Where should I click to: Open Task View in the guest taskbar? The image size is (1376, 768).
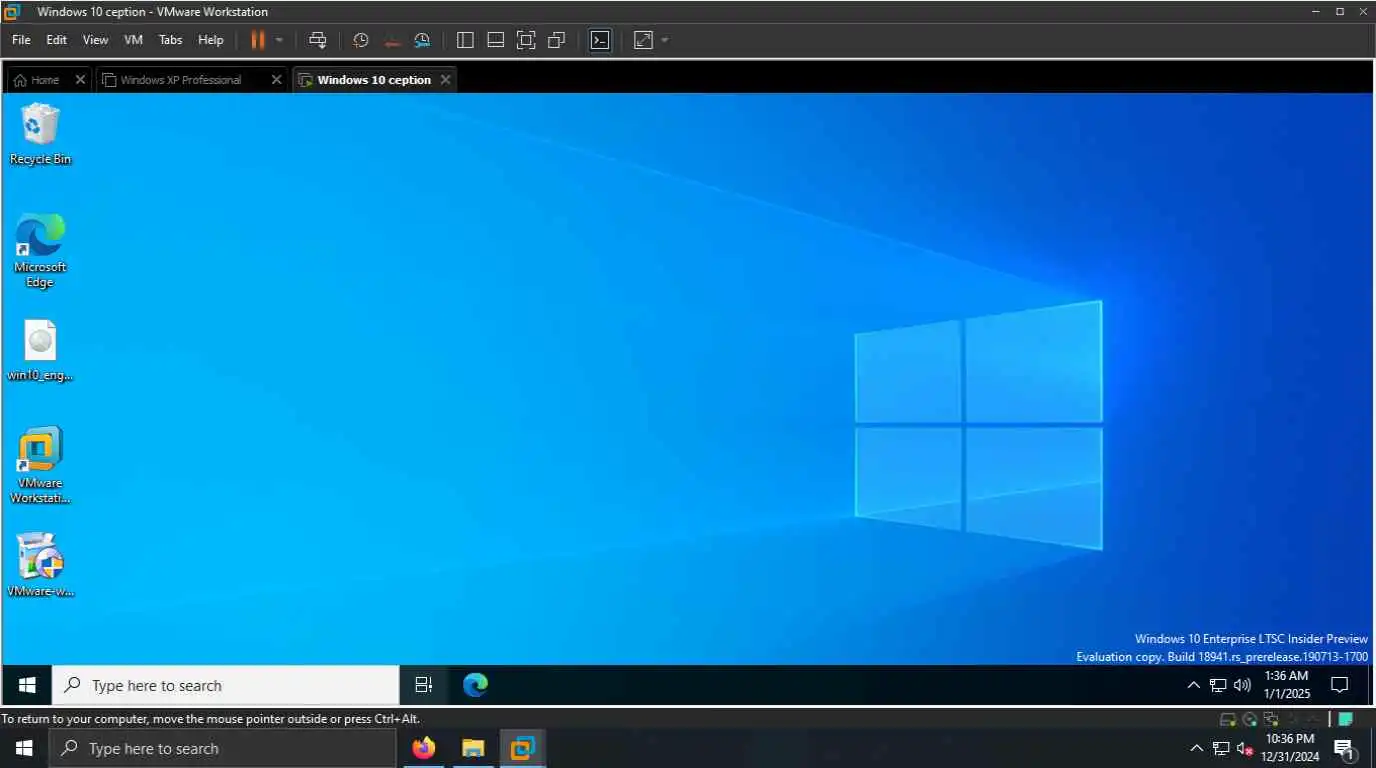click(423, 685)
